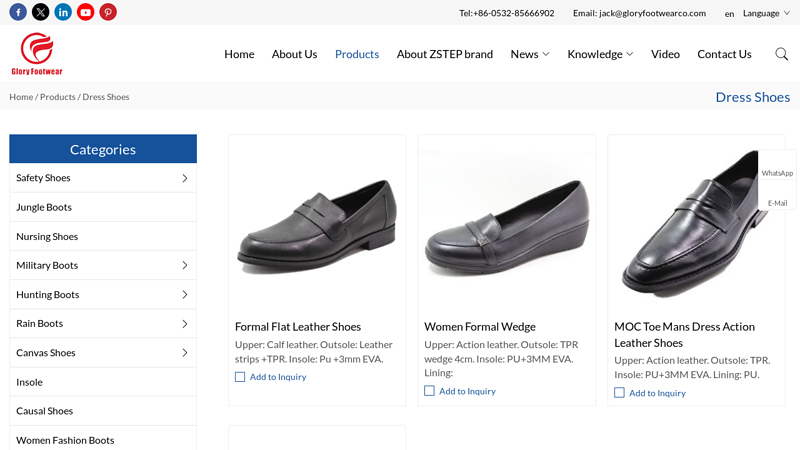Viewport: 800px width, 450px height.
Task: Expand the Military Boots category arrow
Action: click(185, 265)
